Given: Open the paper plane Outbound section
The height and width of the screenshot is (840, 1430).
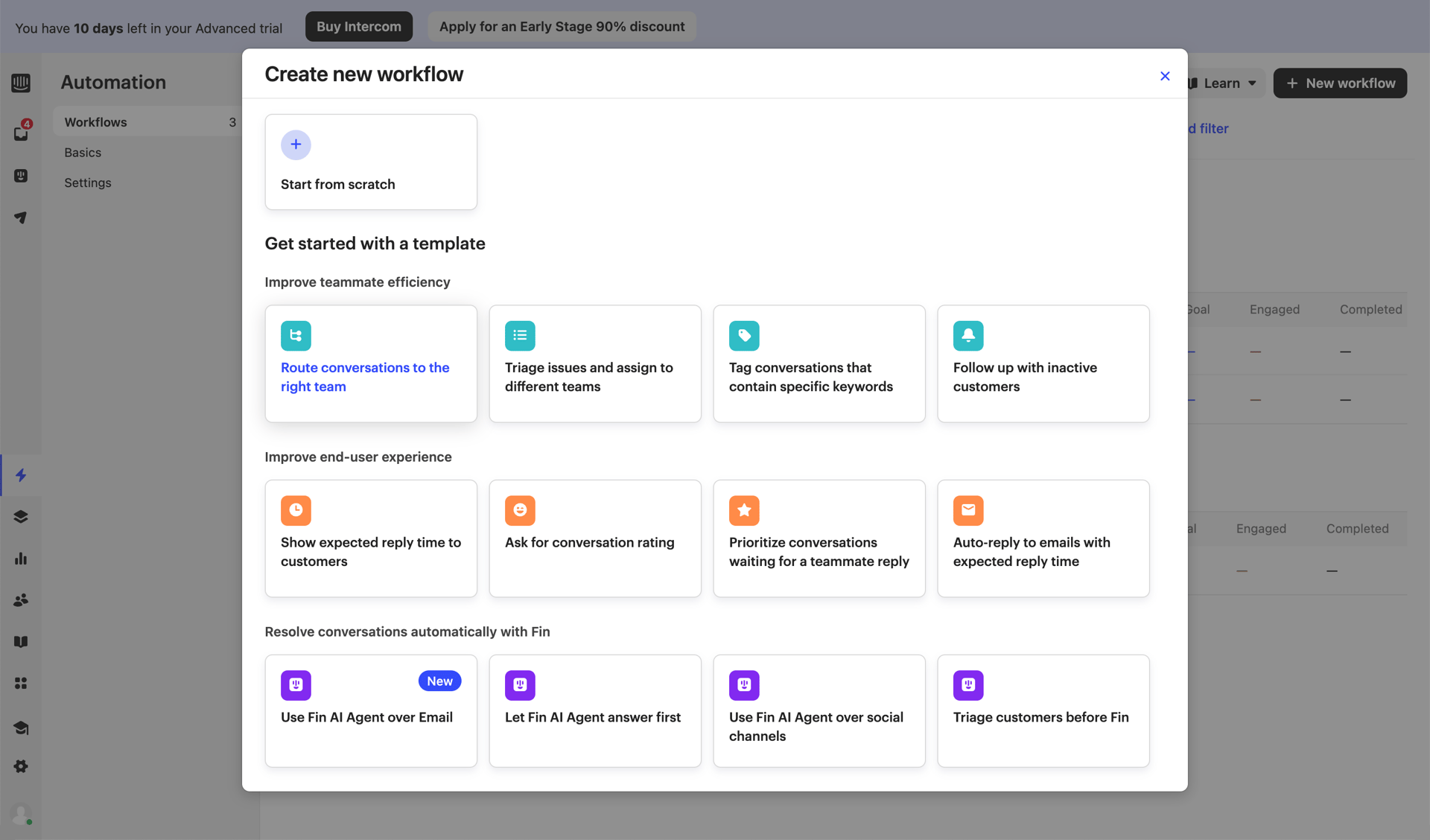Looking at the screenshot, I should (x=21, y=217).
